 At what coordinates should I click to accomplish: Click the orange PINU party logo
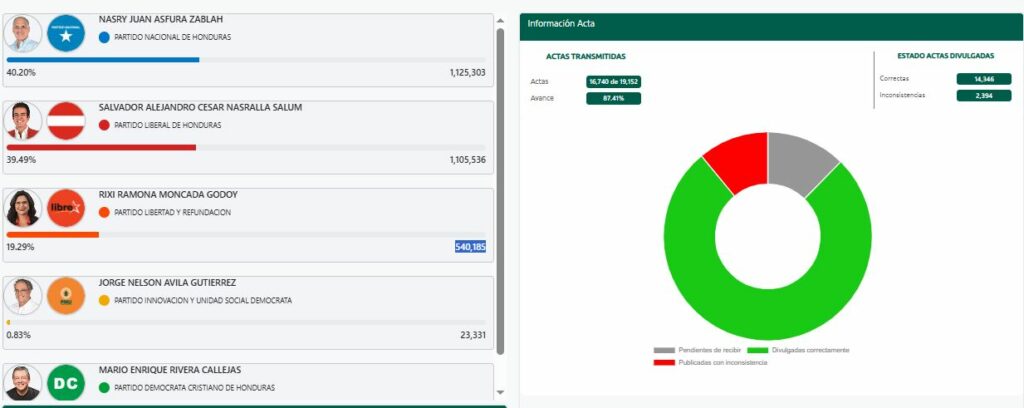[x=66, y=296]
